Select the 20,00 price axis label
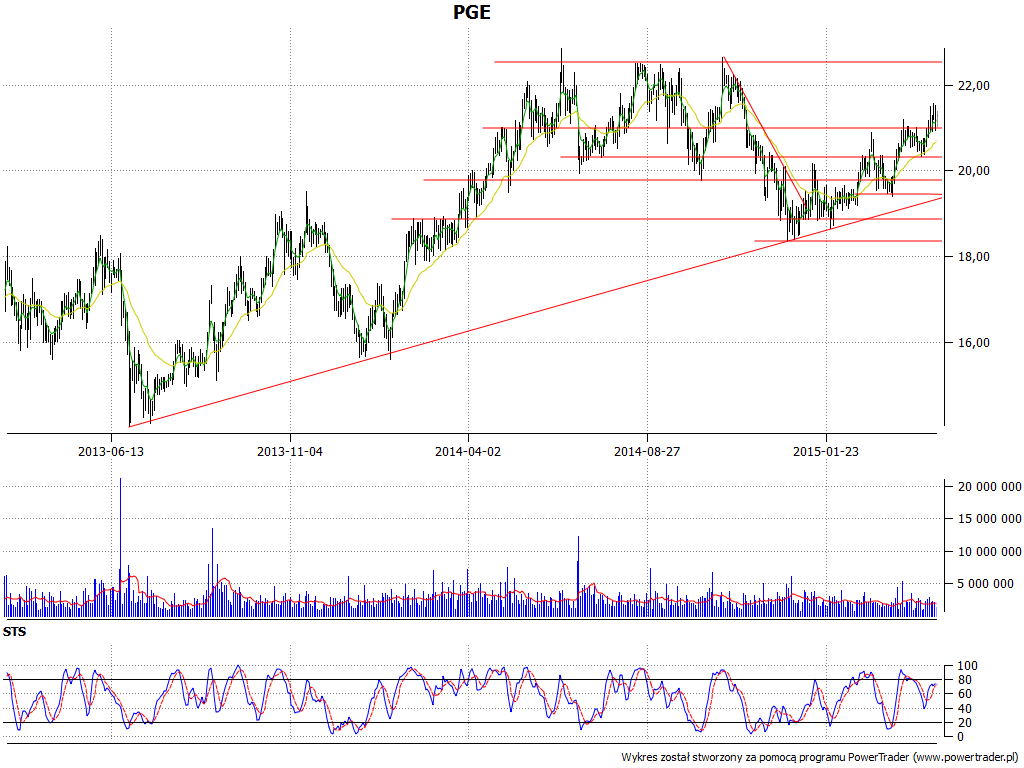Viewport: 1024px width, 768px height. (976, 171)
